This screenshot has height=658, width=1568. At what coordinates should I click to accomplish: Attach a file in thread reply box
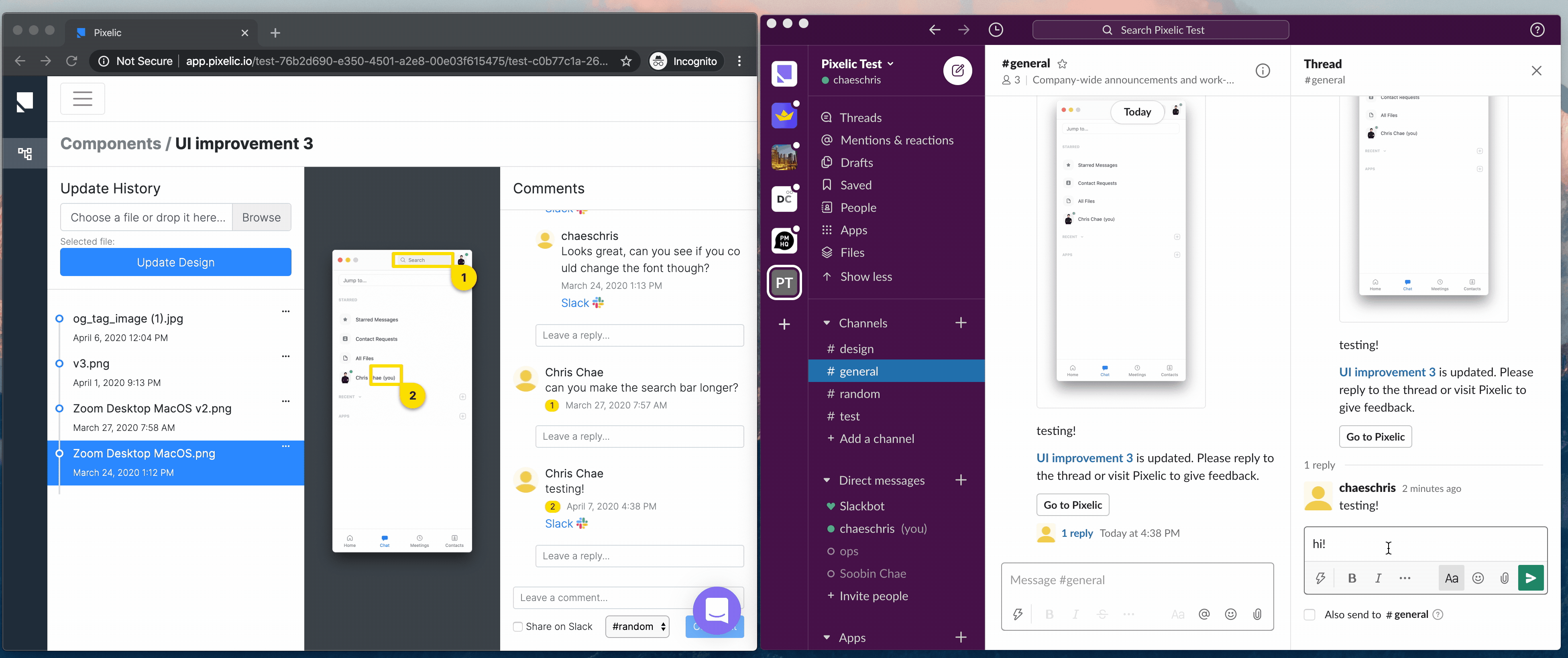[x=1504, y=578]
